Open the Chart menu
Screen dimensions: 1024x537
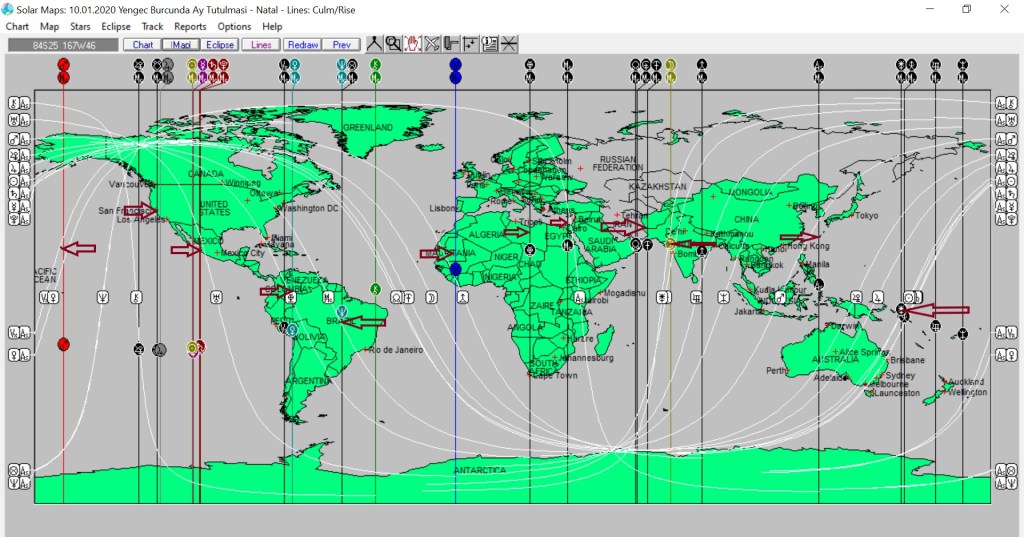[x=17, y=27]
